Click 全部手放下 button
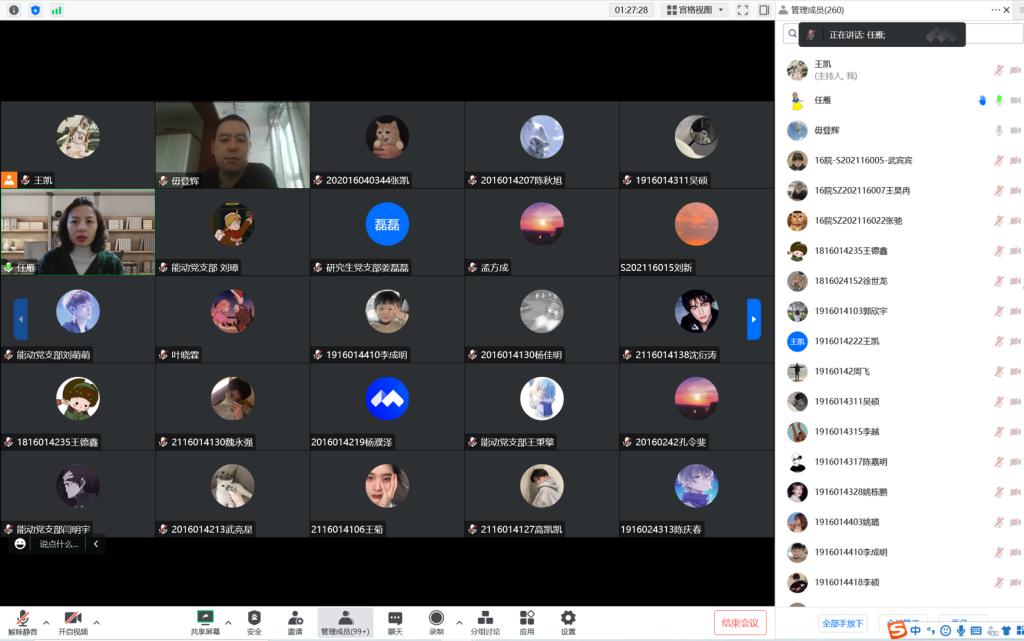Screen dimensions: 1024x641 (843, 624)
